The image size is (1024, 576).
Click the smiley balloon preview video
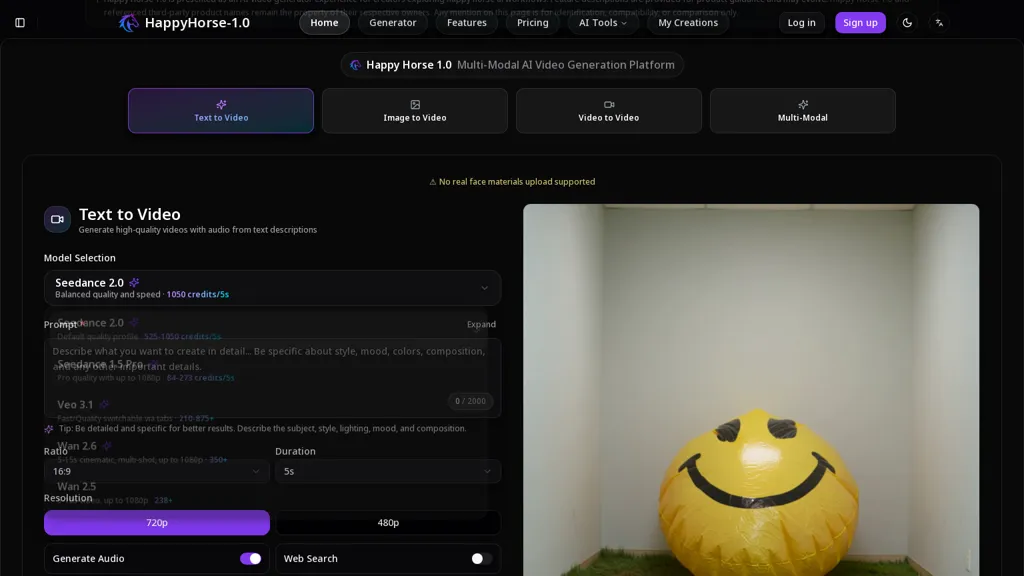[751, 390]
